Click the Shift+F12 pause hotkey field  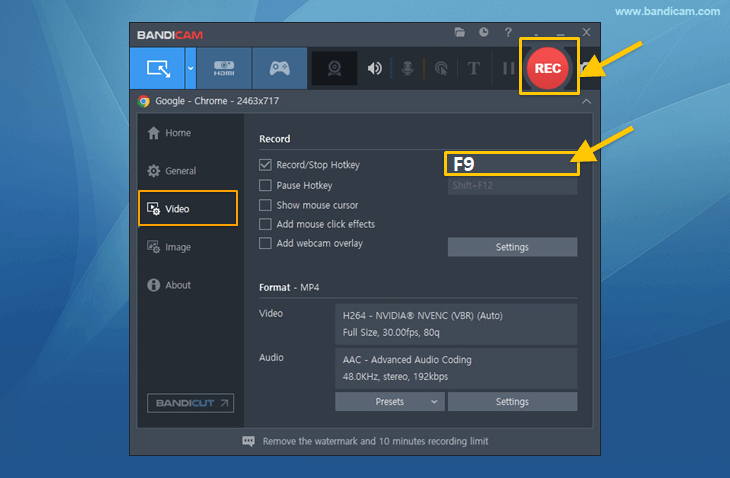point(512,186)
